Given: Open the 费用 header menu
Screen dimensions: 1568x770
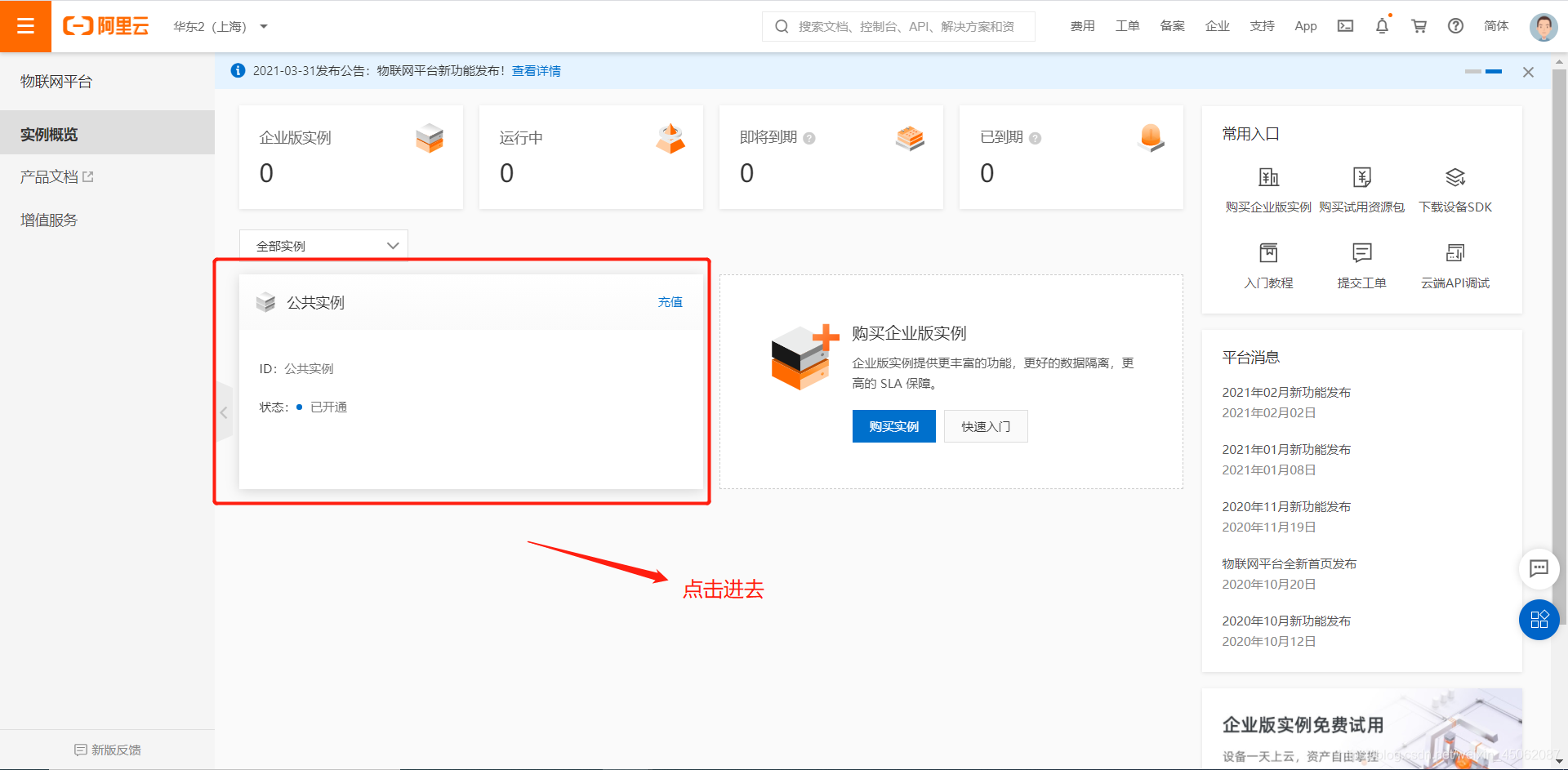Looking at the screenshot, I should pos(1082,26).
